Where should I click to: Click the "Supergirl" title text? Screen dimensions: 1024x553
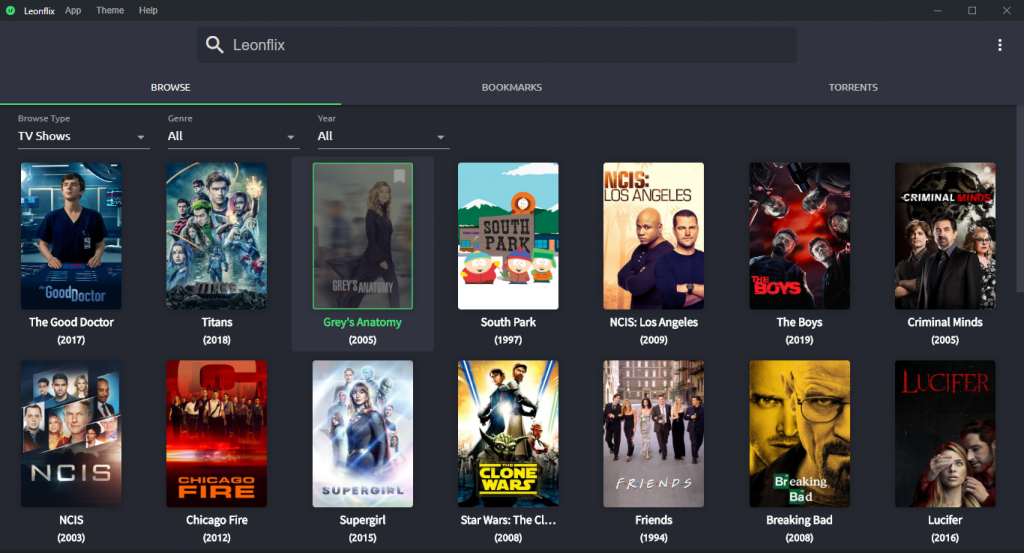point(362,520)
